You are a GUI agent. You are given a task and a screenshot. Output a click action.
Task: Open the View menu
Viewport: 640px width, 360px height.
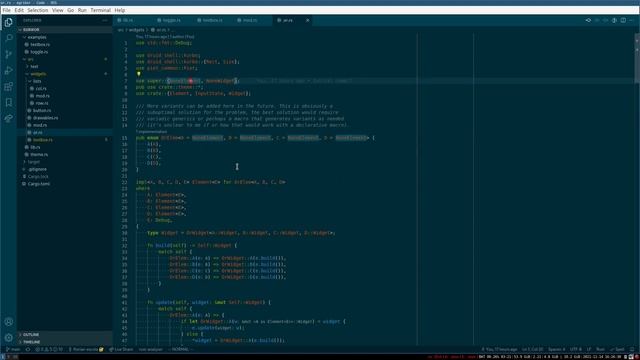58,10
